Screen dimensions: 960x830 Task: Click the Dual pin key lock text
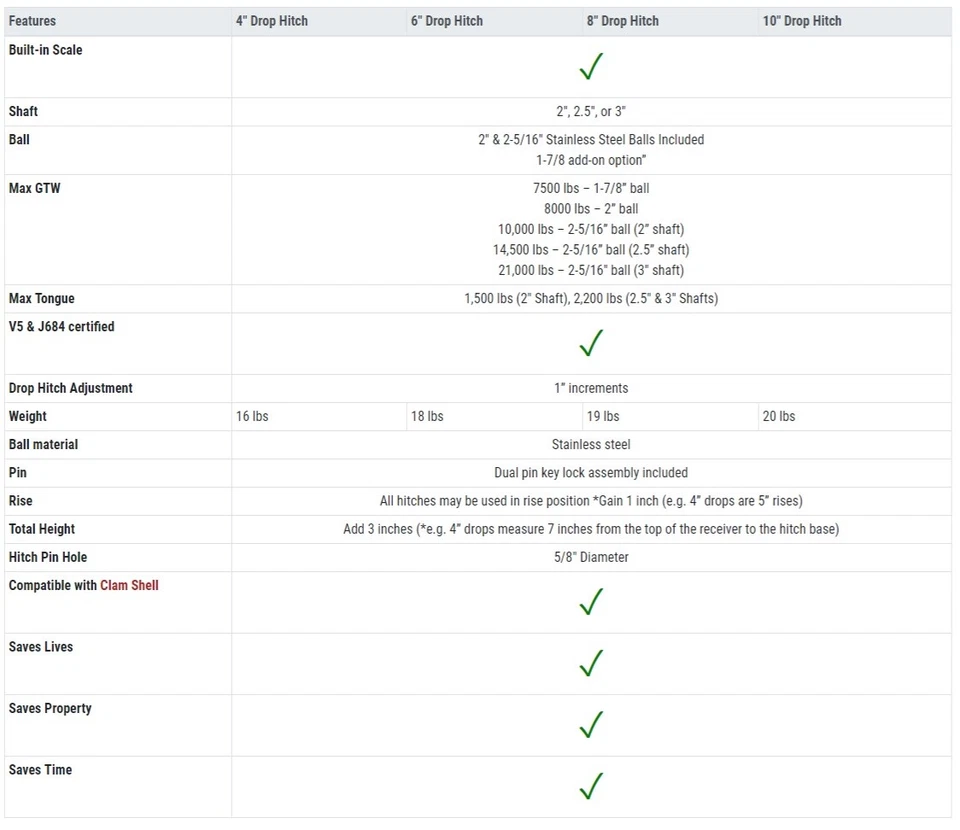tap(591, 472)
